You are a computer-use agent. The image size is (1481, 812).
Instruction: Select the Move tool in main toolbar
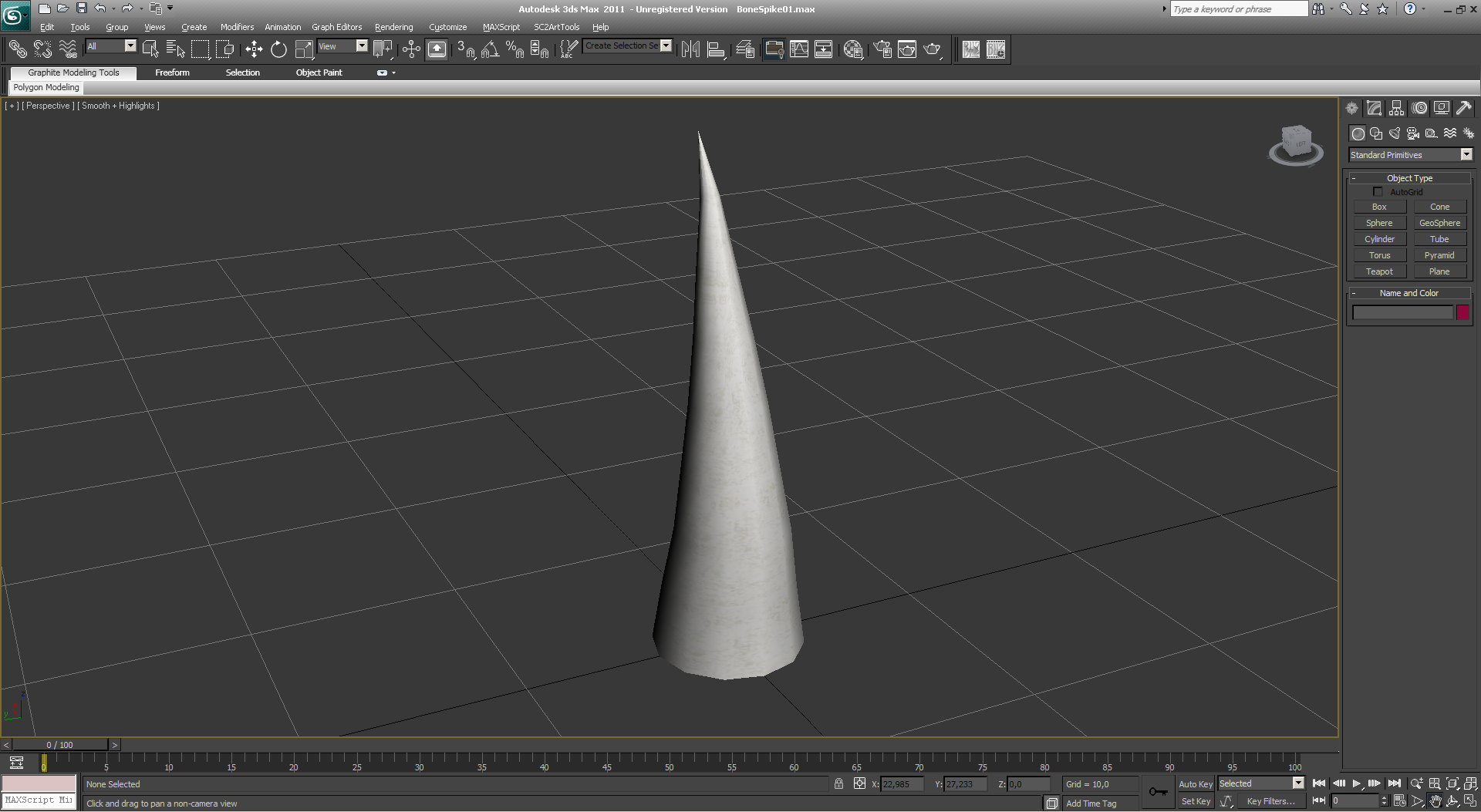[x=254, y=50]
